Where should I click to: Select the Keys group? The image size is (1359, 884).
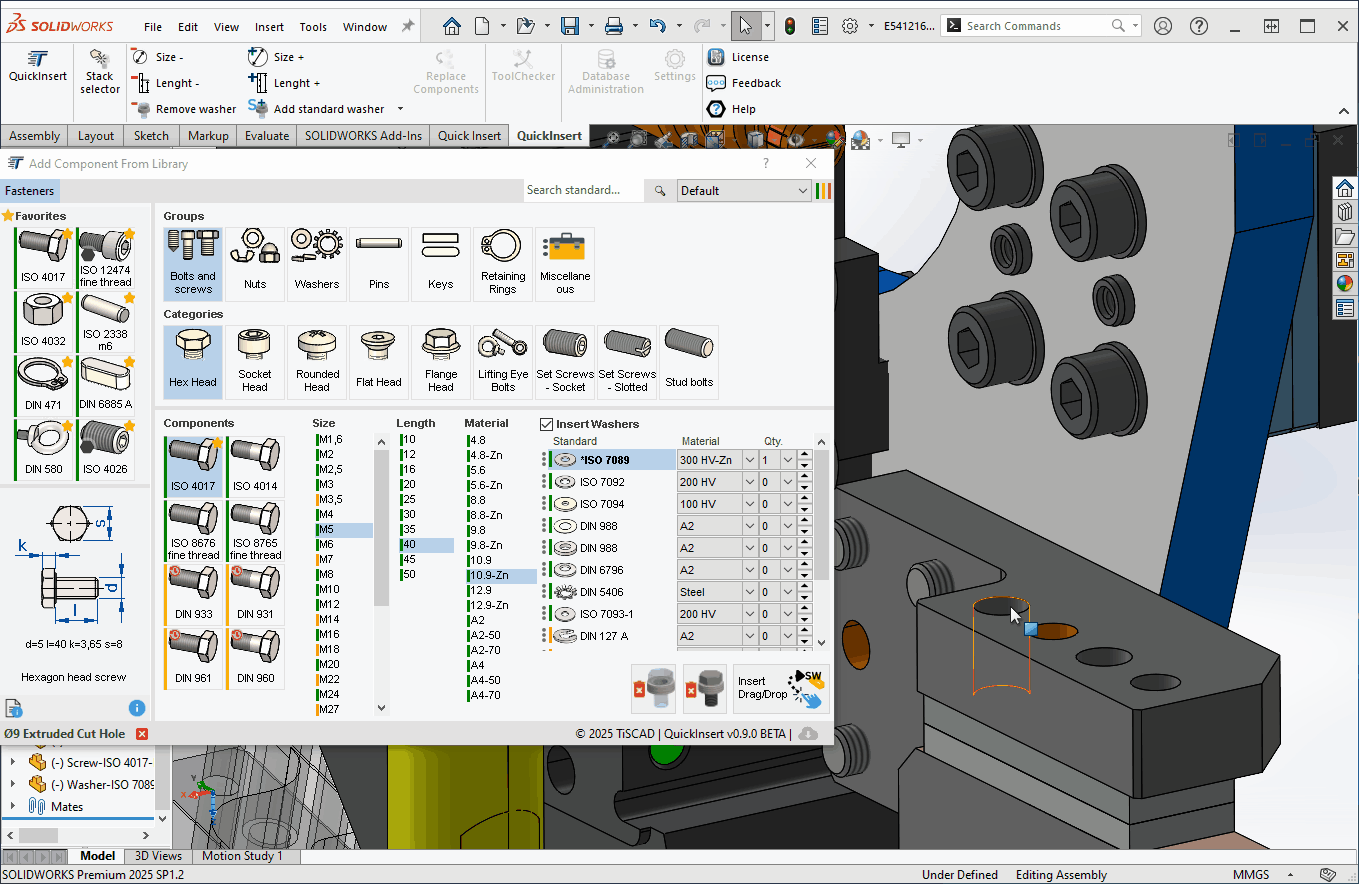coord(441,264)
